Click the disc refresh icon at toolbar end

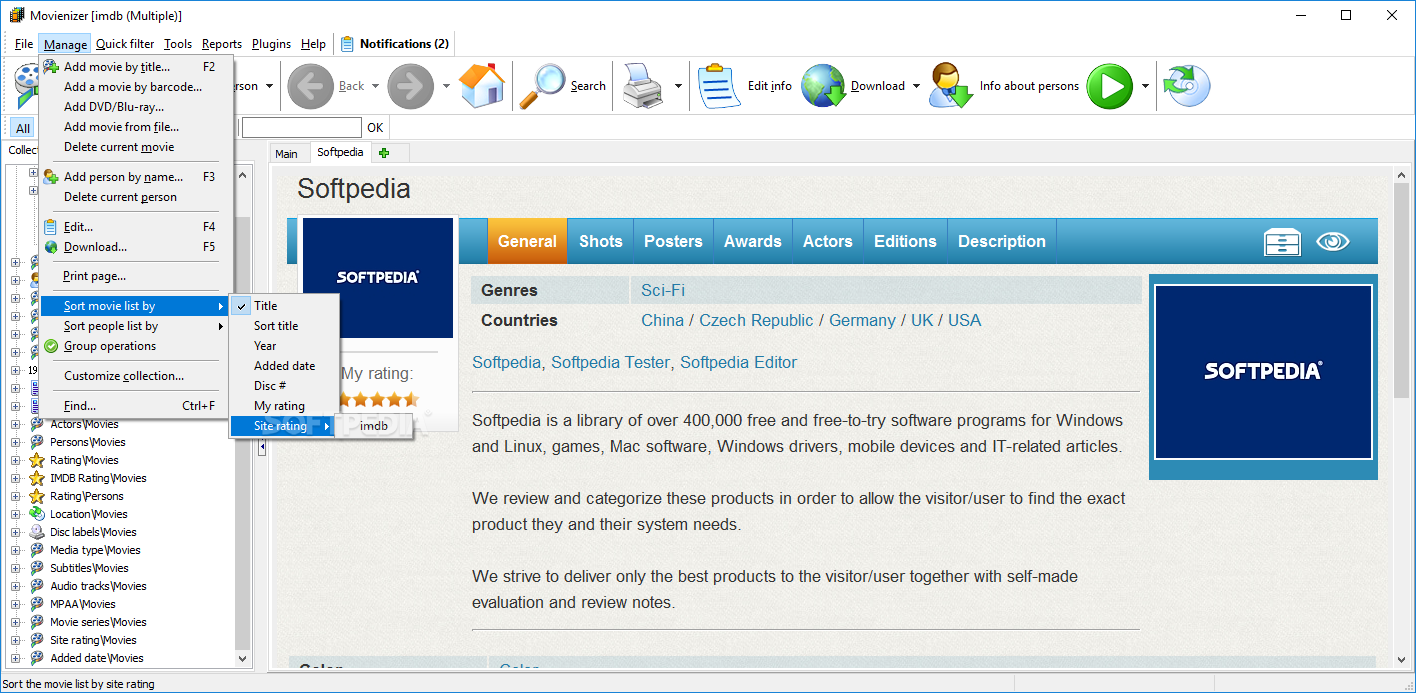1187,86
